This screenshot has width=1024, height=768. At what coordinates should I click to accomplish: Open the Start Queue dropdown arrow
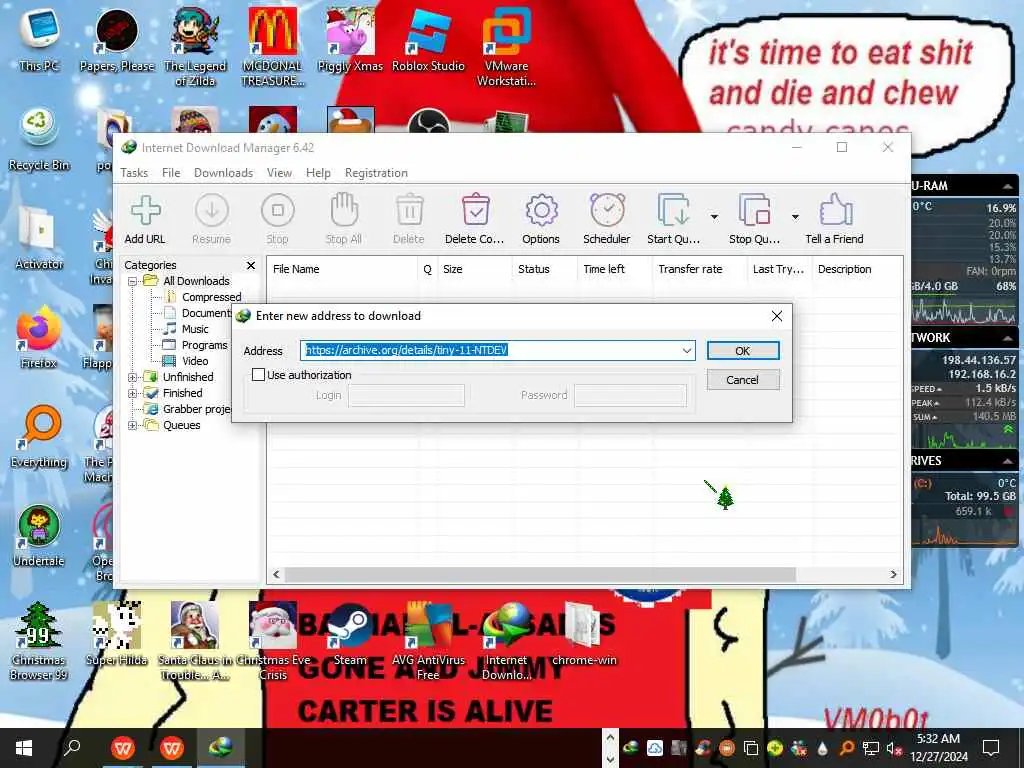point(714,216)
